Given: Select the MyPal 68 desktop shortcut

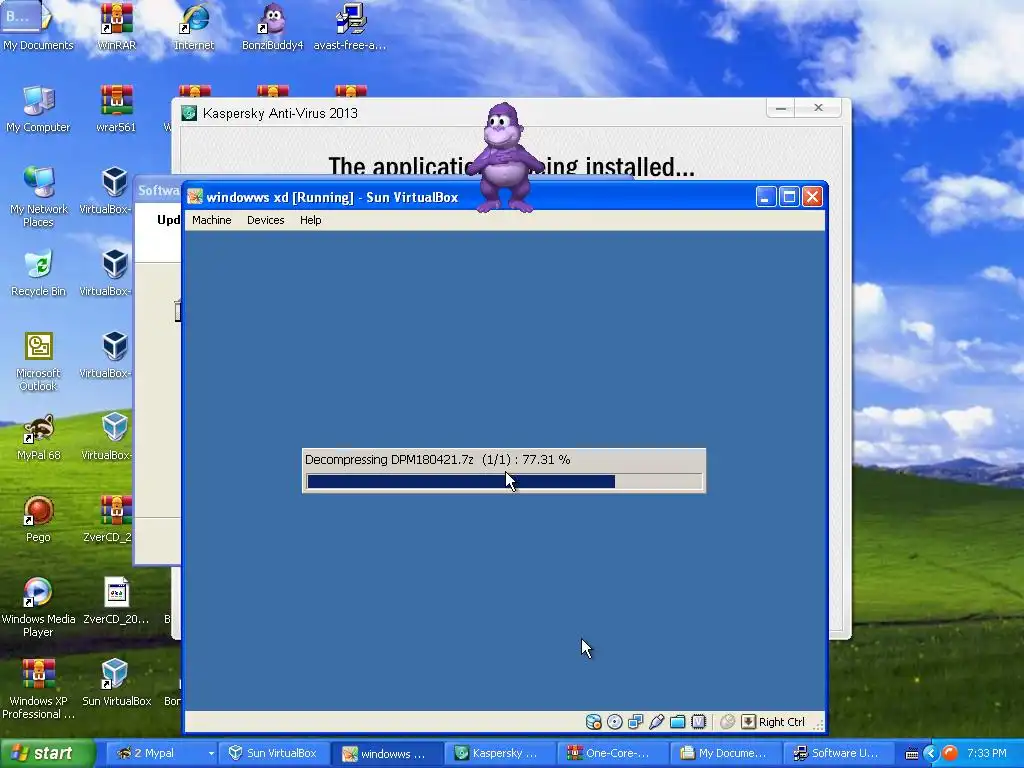Looking at the screenshot, I should (x=38, y=438).
